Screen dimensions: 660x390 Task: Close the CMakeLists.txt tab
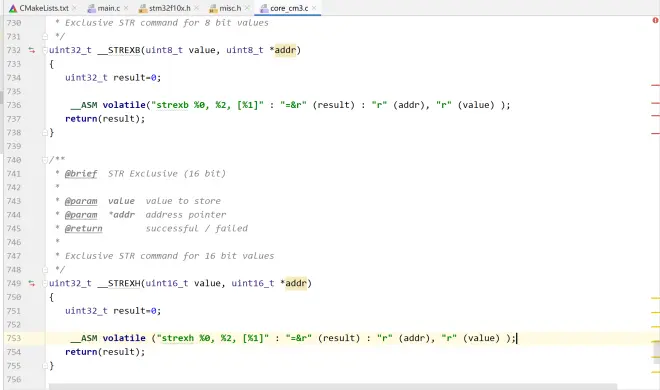tap(74, 8)
